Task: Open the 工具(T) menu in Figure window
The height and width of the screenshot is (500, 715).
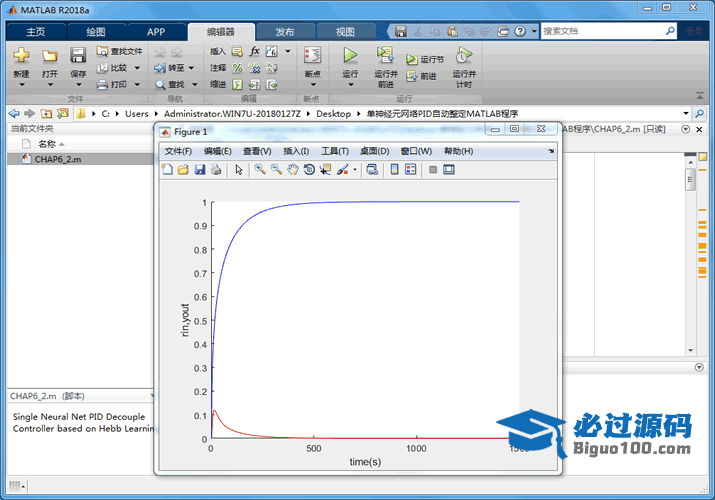Action: pyautogui.click(x=334, y=151)
